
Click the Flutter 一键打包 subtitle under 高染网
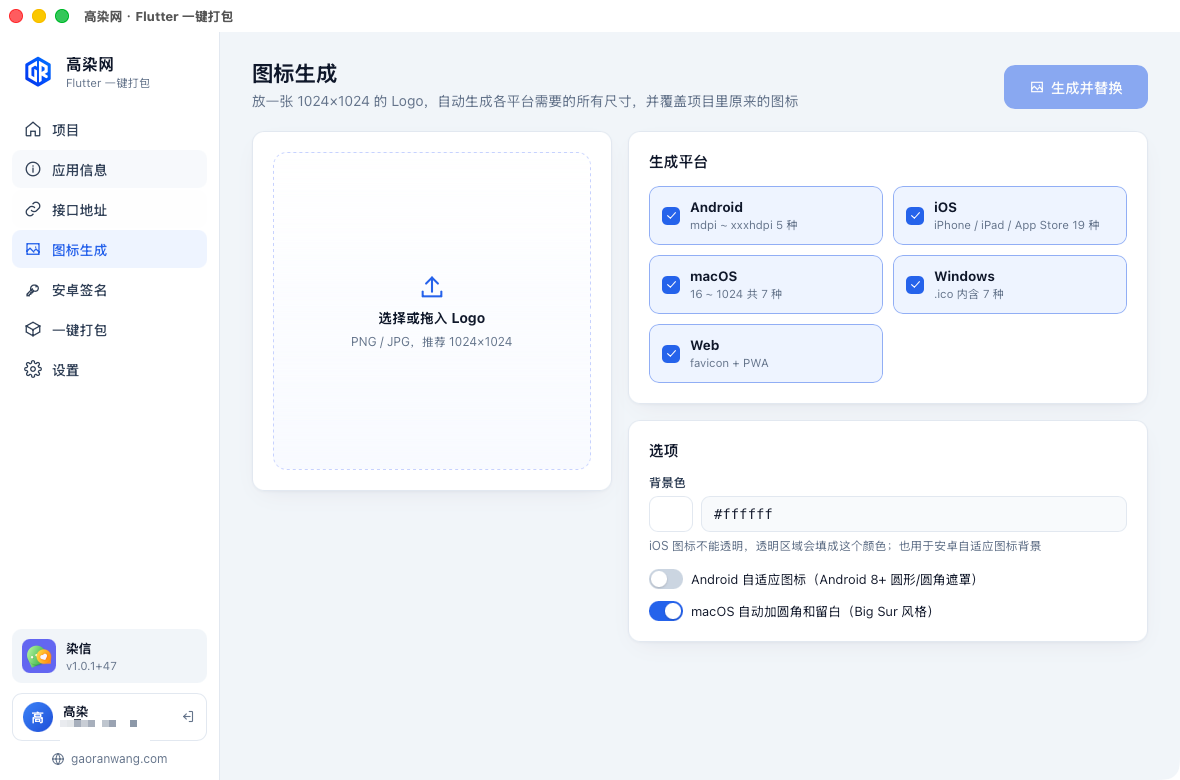(108, 84)
